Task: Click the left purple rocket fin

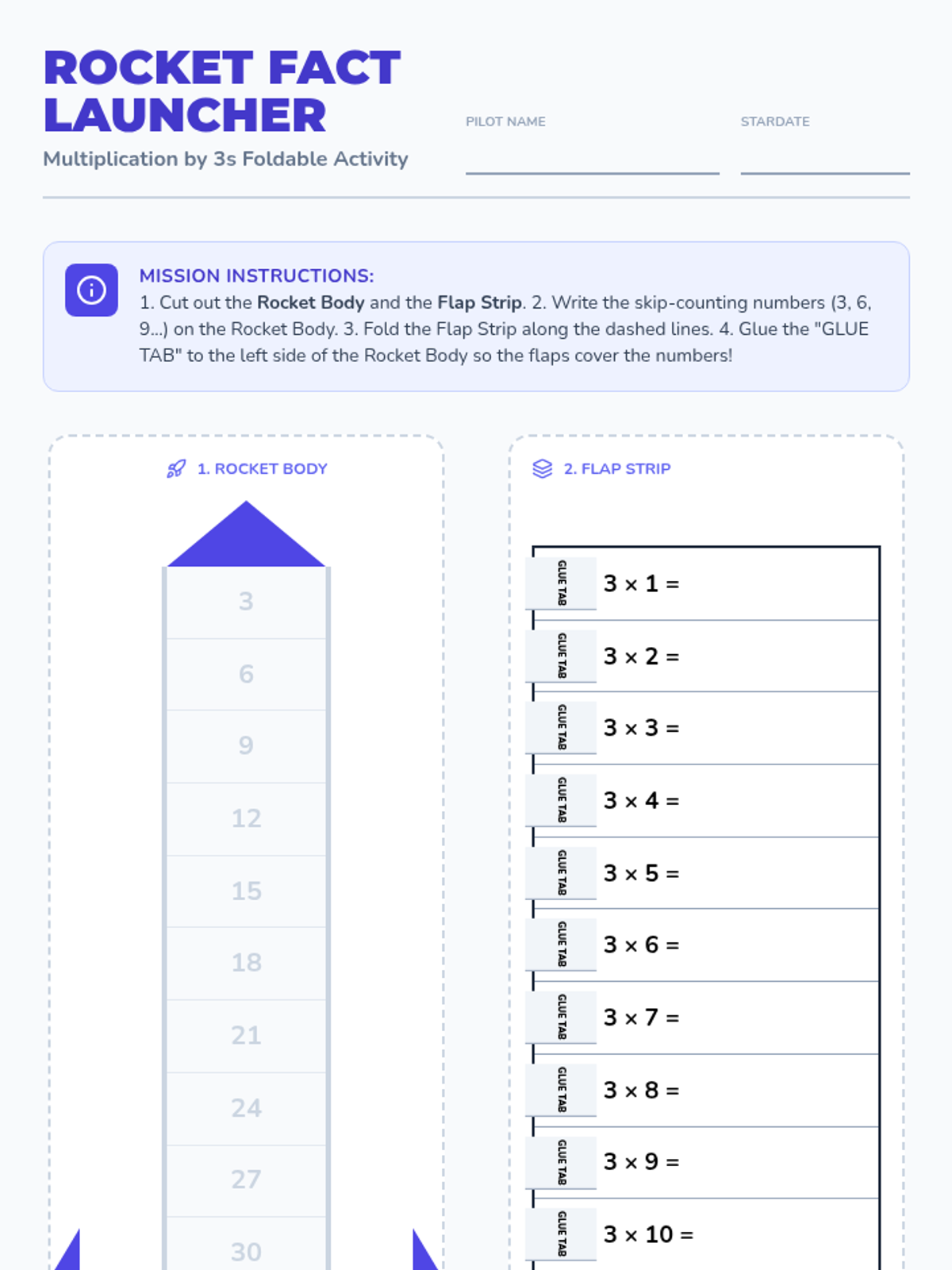Action: pyautogui.click(x=67, y=1250)
